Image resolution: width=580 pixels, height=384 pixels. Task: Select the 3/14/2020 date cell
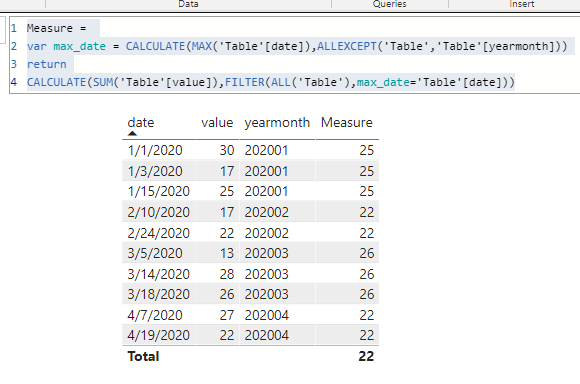(x=159, y=274)
